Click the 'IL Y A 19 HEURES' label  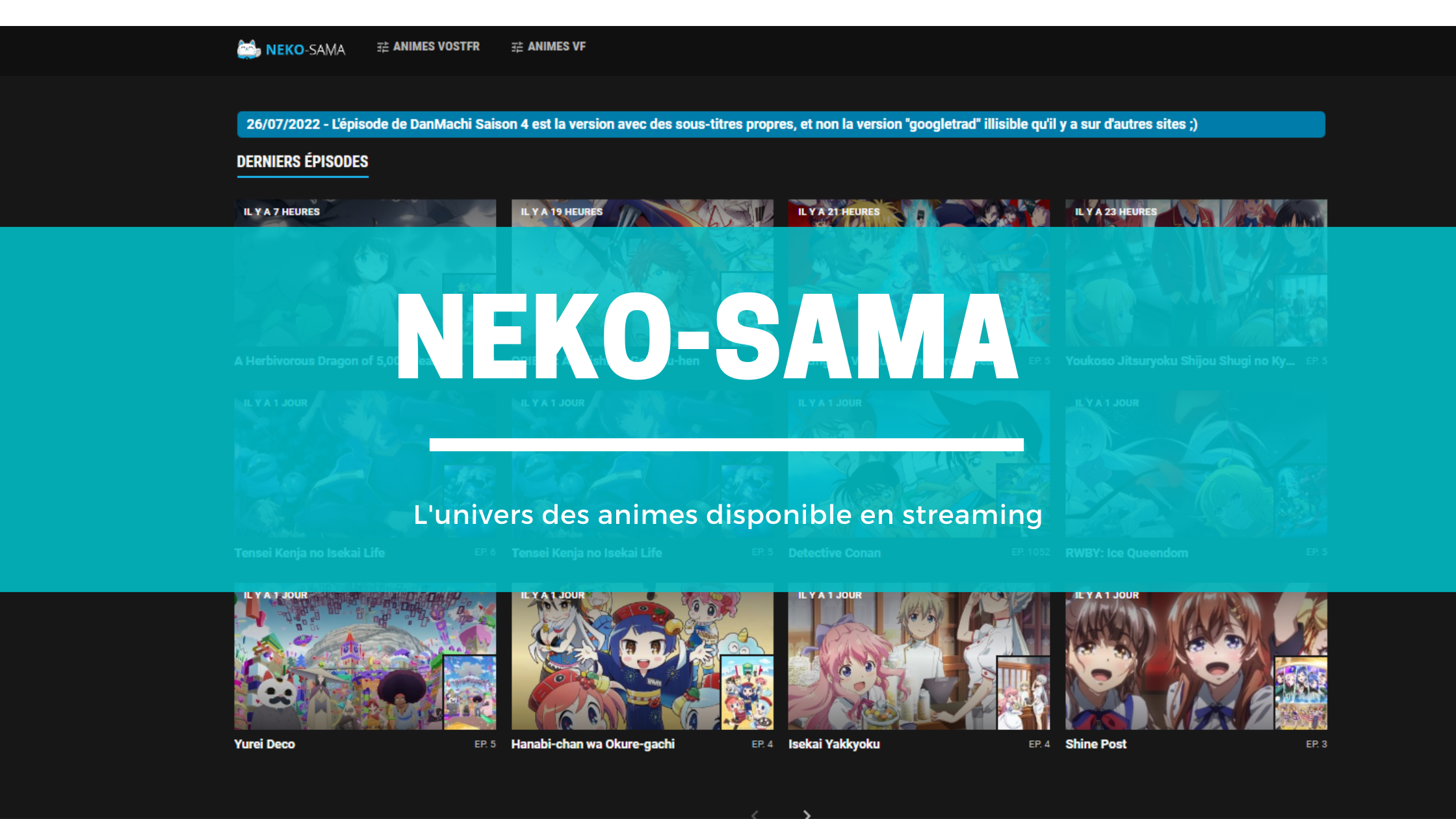(562, 212)
